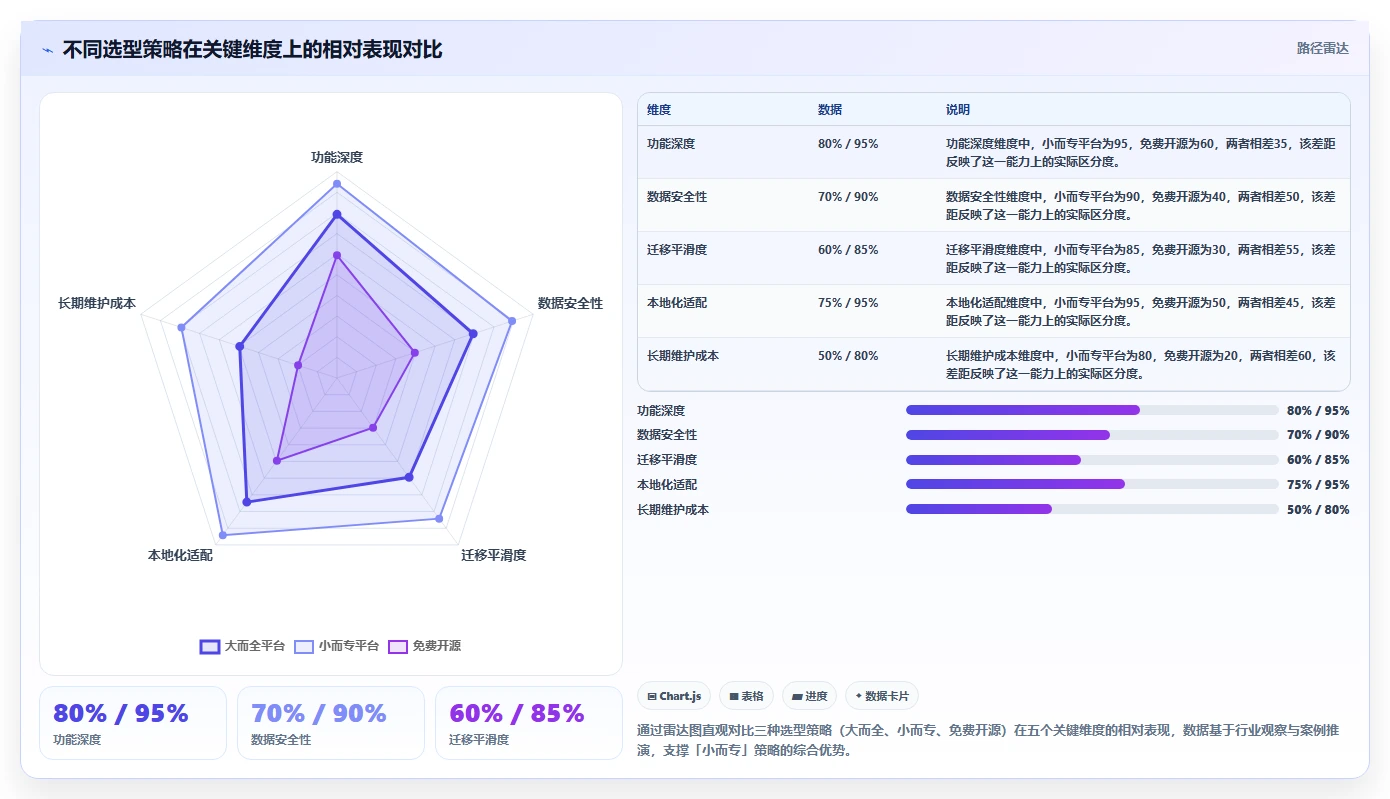
Task: Click the 免费开源 data point on 功能深度 axis
Action: (x=337, y=255)
